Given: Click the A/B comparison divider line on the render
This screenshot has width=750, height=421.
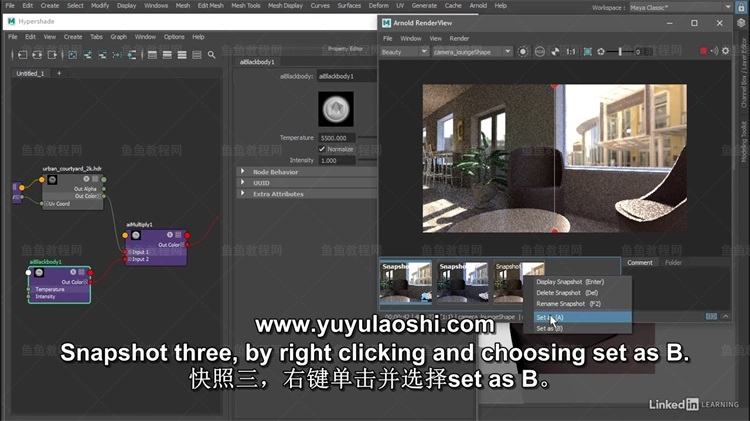Looking at the screenshot, I should tap(555, 159).
